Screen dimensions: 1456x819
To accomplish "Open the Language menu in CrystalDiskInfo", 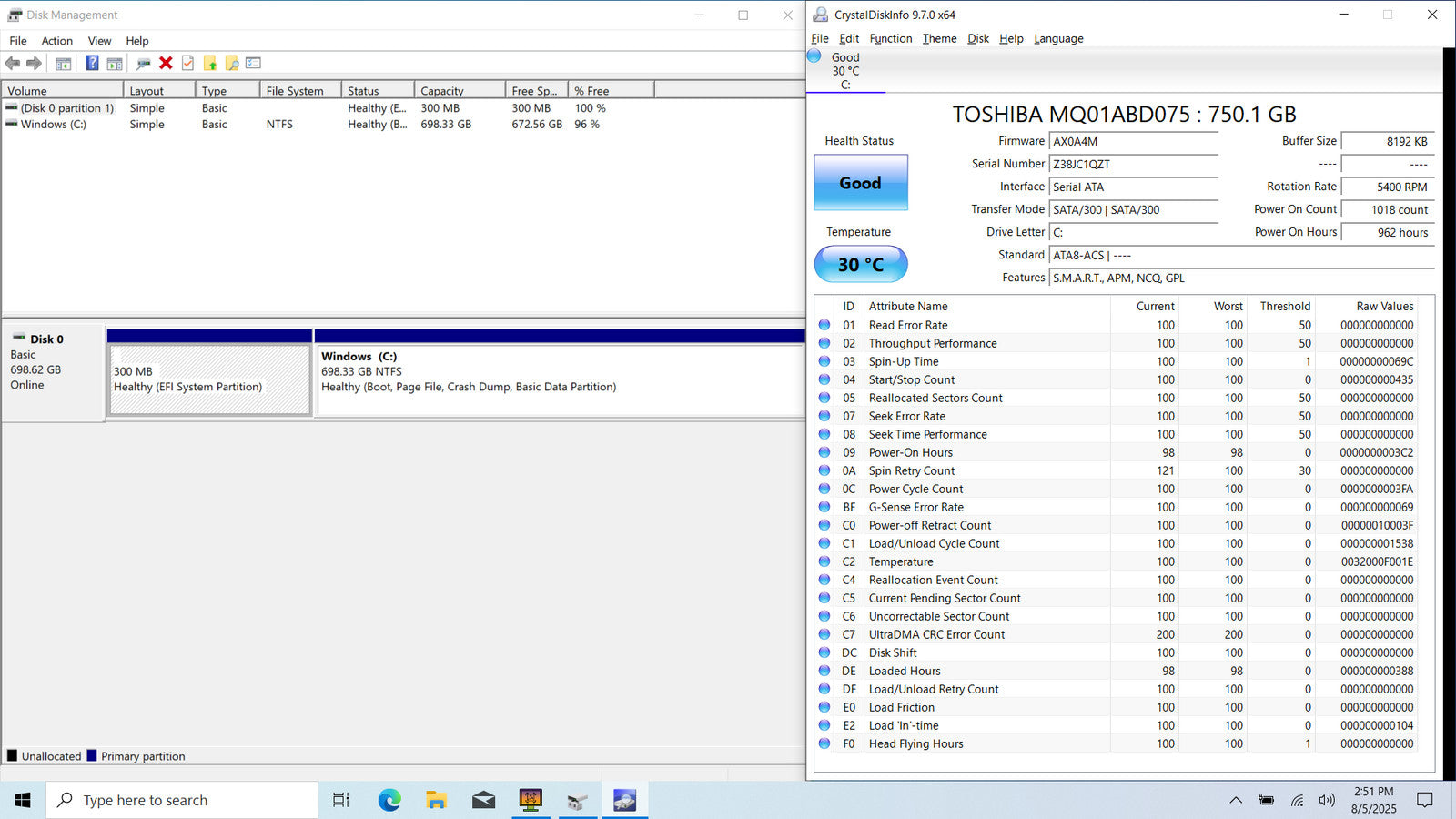I will point(1058,38).
